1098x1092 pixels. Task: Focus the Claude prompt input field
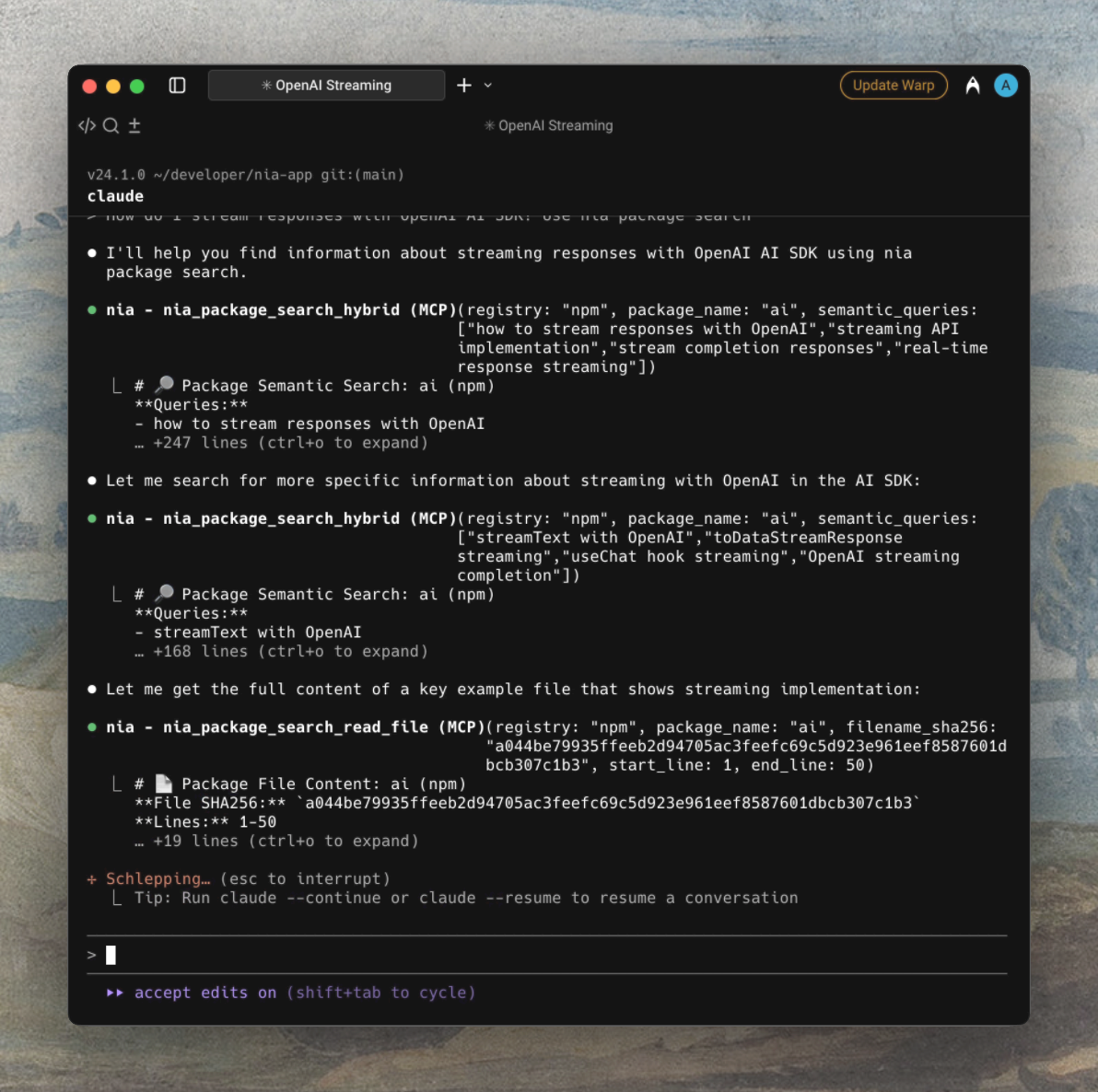pyautogui.click(x=547, y=955)
